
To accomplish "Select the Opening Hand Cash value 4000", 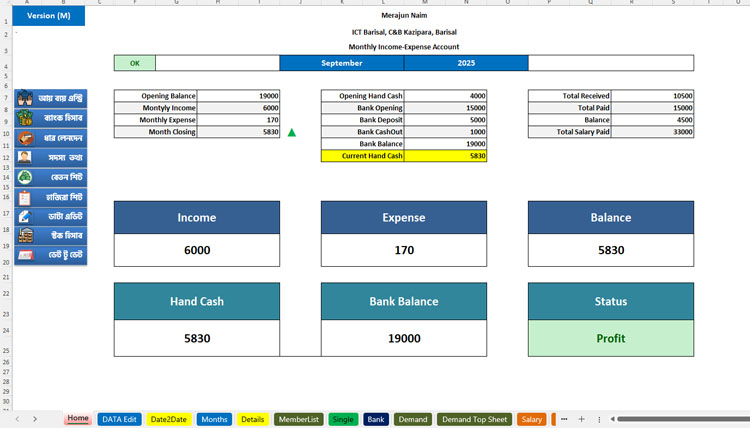I will pos(445,96).
